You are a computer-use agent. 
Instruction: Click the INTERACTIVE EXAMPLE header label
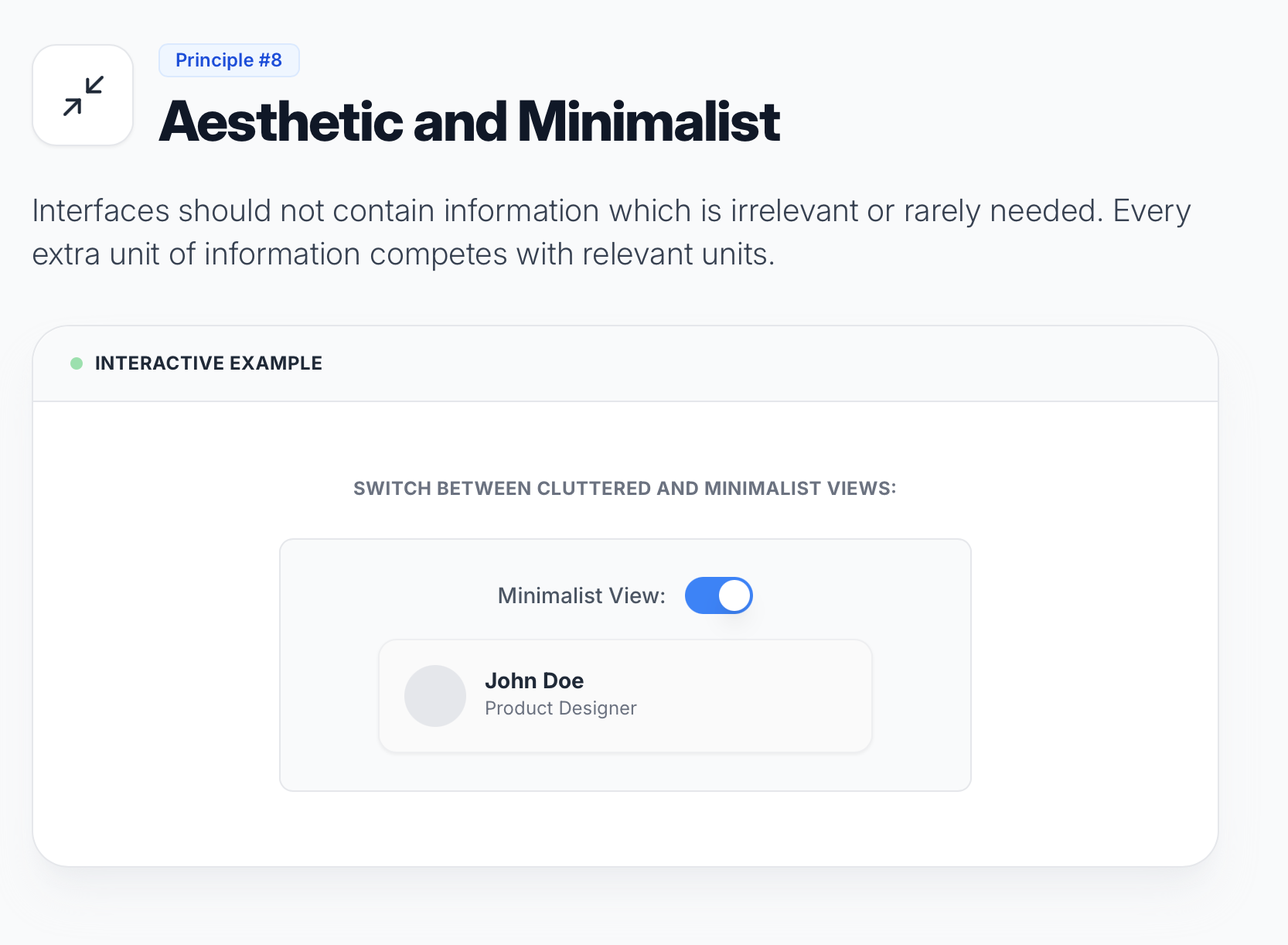click(208, 363)
